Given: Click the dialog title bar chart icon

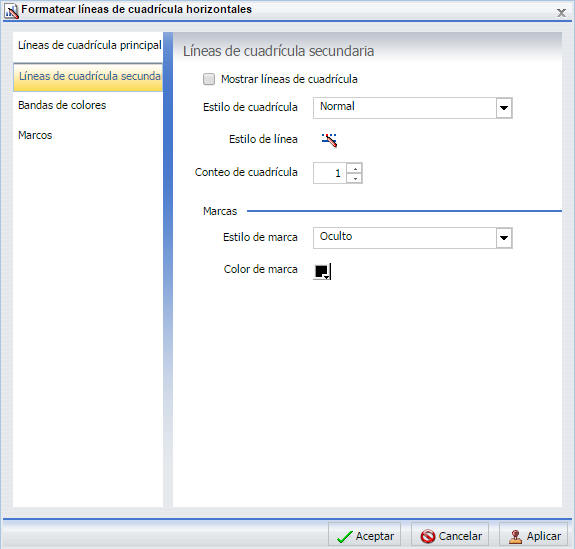Looking at the screenshot, I should click(11, 11).
